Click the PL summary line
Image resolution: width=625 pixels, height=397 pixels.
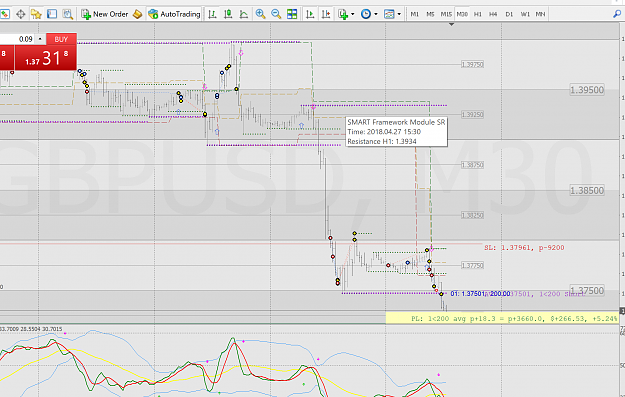pyautogui.click(x=513, y=318)
